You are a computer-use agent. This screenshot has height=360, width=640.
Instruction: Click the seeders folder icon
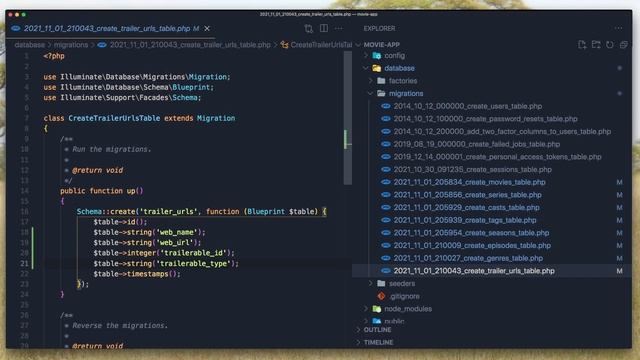tap(381, 283)
